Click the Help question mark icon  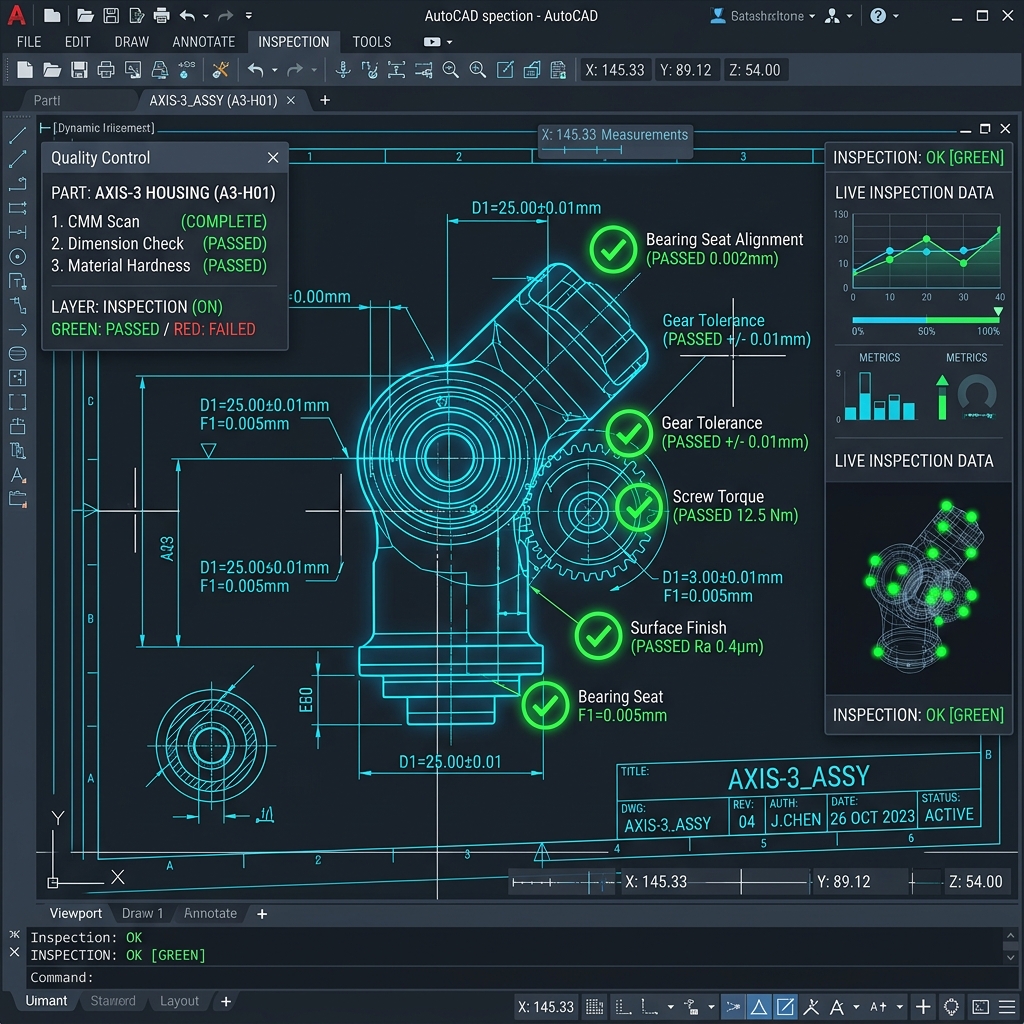[878, 16]
